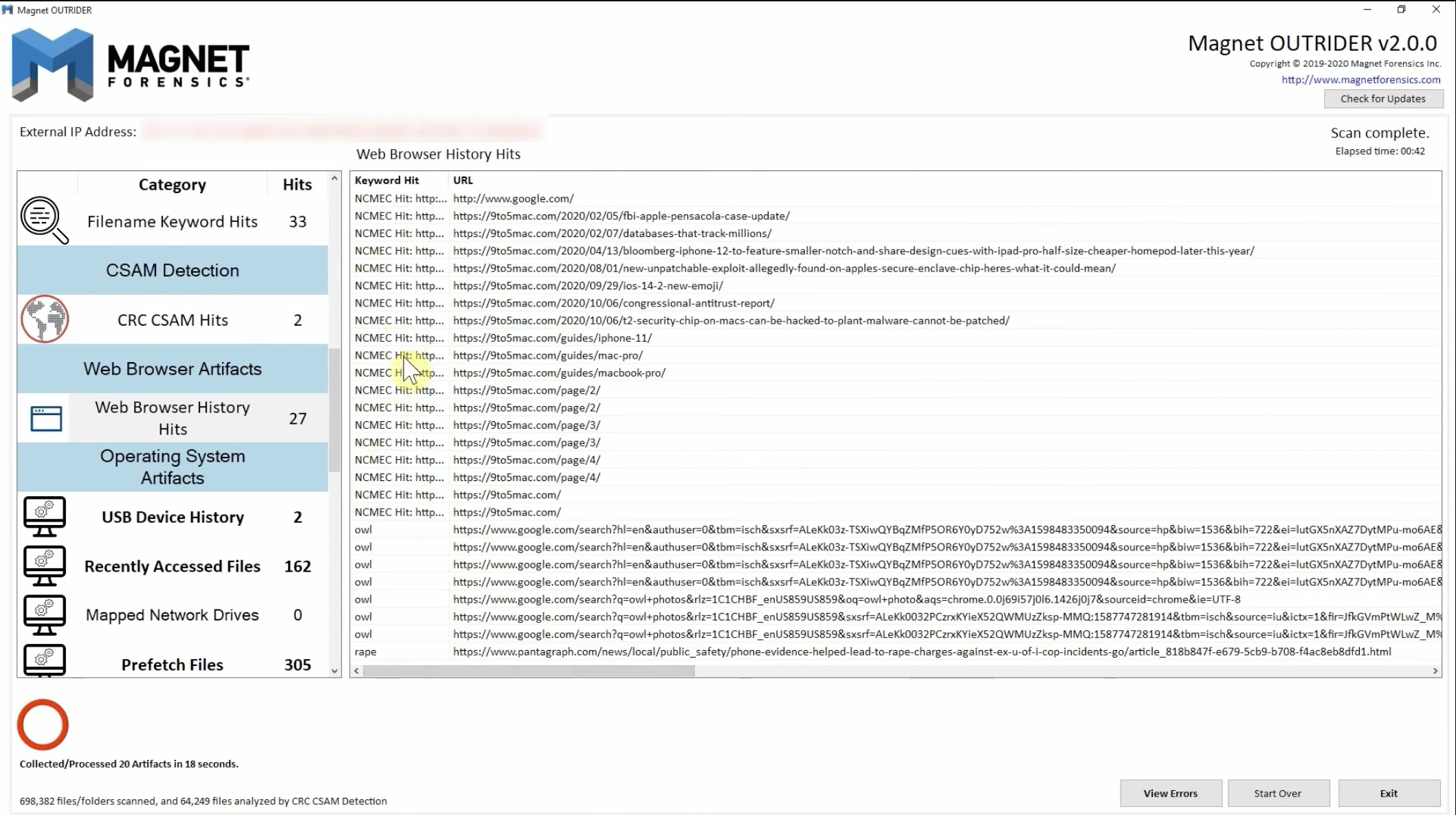Click the Elapsed time 00:42 text
Screen dimensions: 1456x815
[1380, 151]
